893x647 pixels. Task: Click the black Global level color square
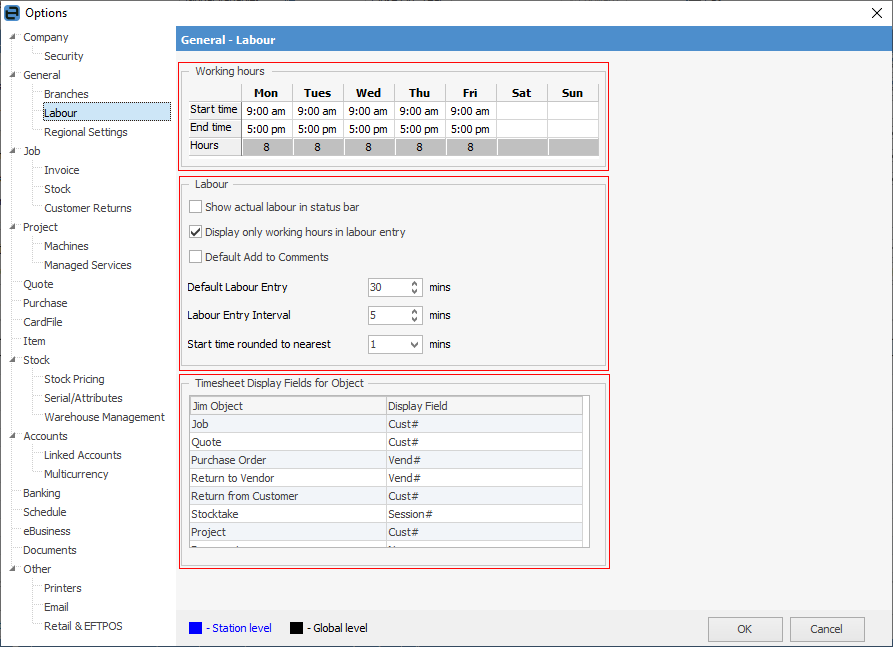coord(296,628)
